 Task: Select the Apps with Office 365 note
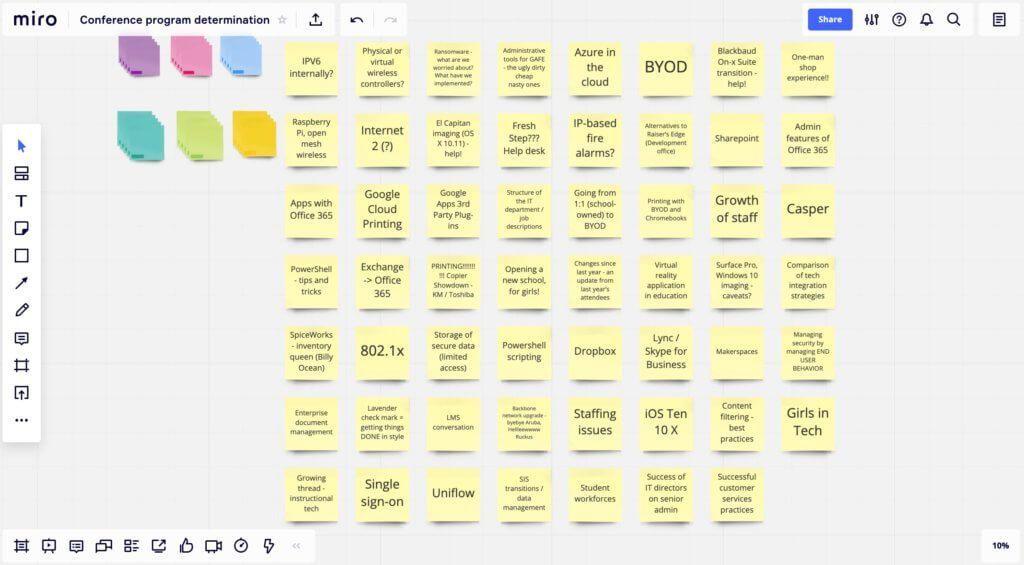tap(312, 209)
